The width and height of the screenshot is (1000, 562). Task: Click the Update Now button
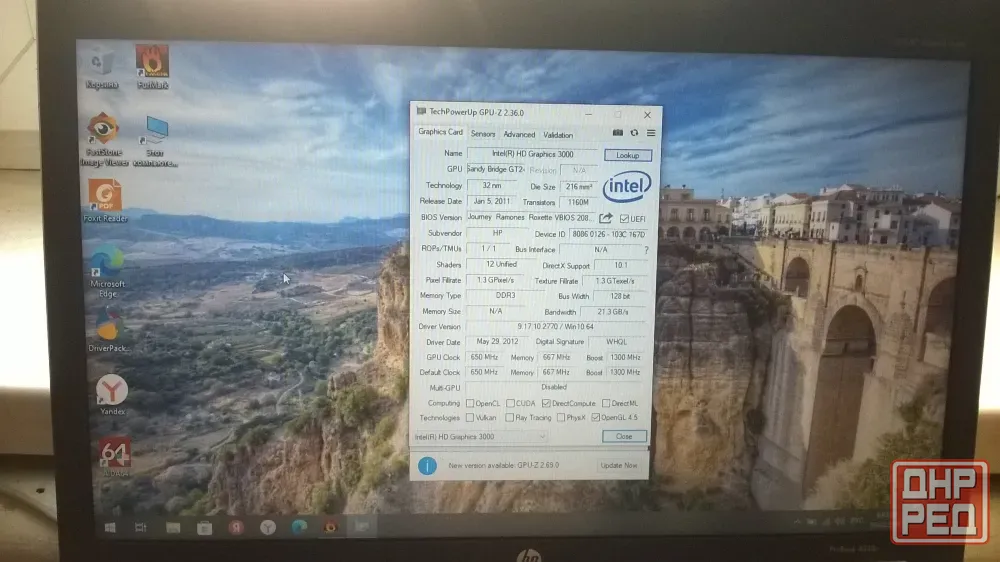(619, 465)
